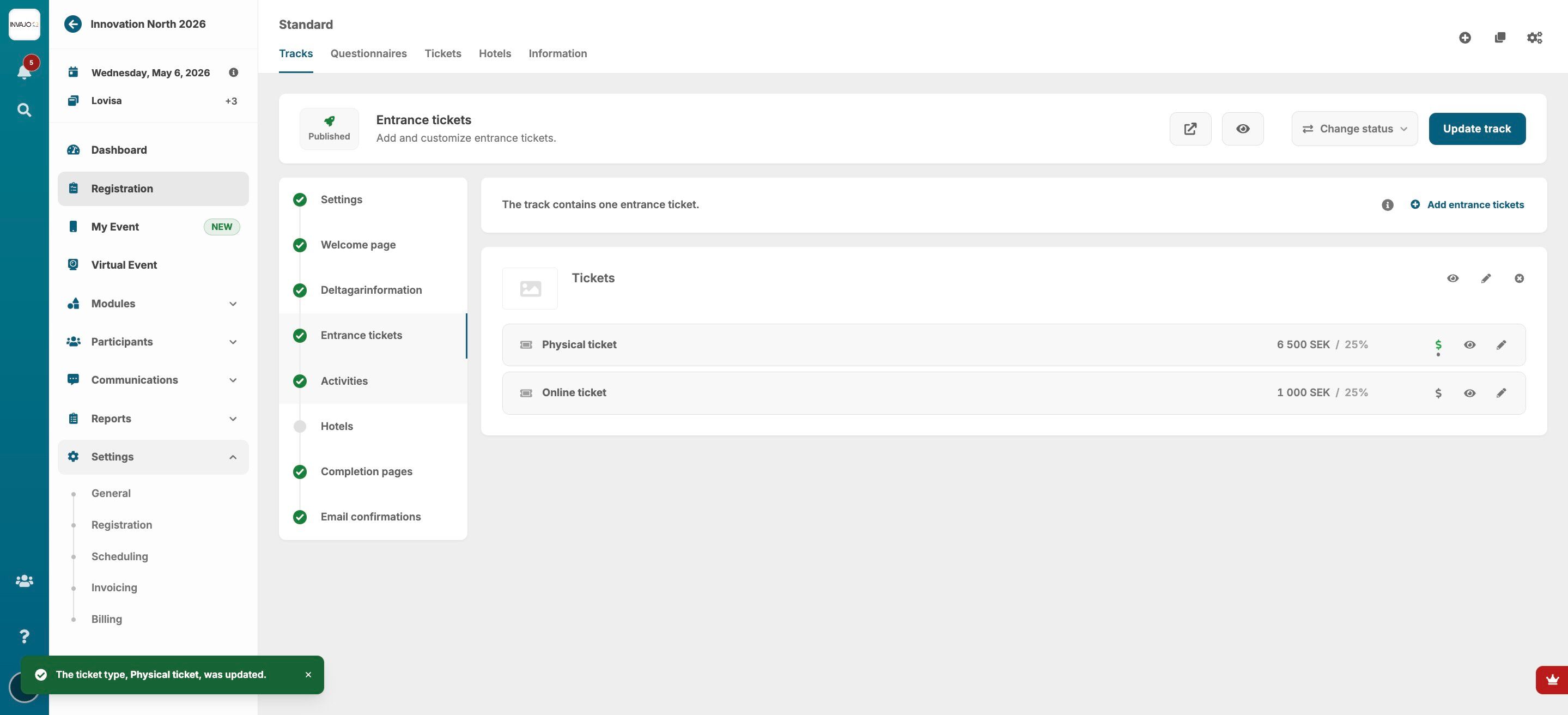
Task: Remove the Tickets group with the X icon
Action: 1519,278
